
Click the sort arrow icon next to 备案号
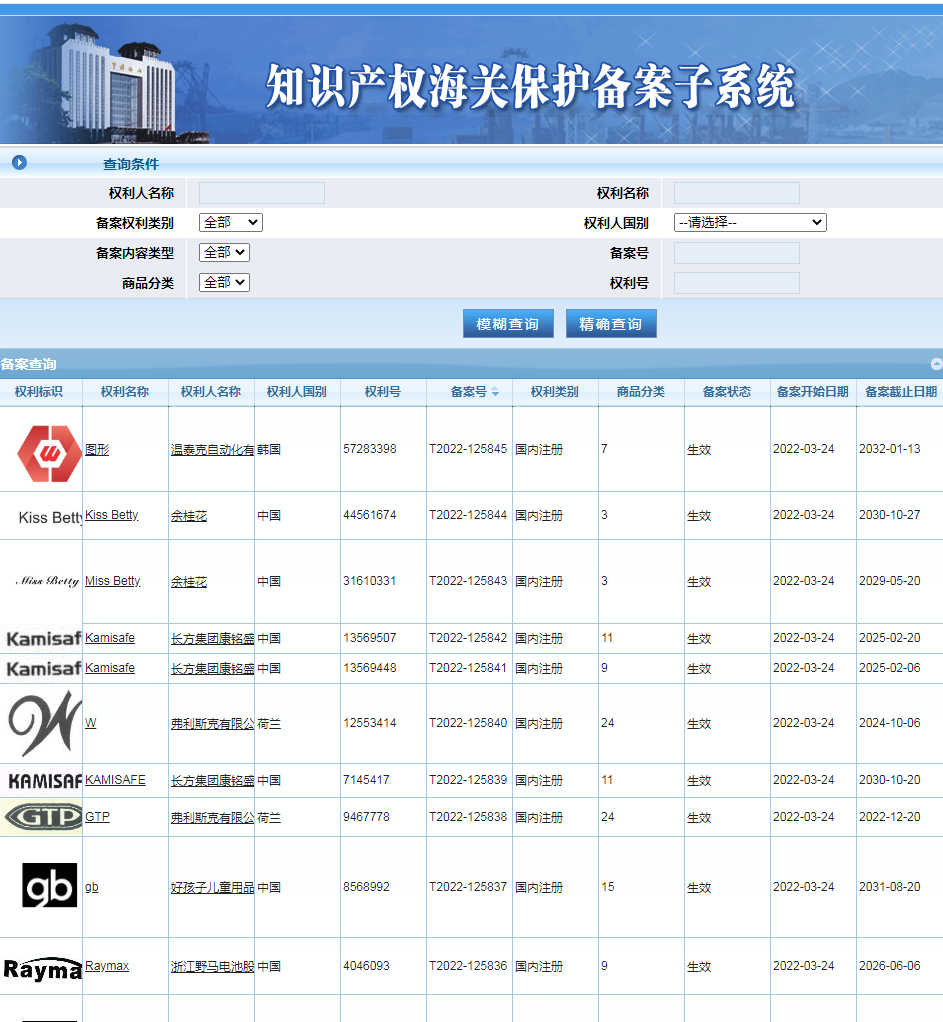(495, 392)
